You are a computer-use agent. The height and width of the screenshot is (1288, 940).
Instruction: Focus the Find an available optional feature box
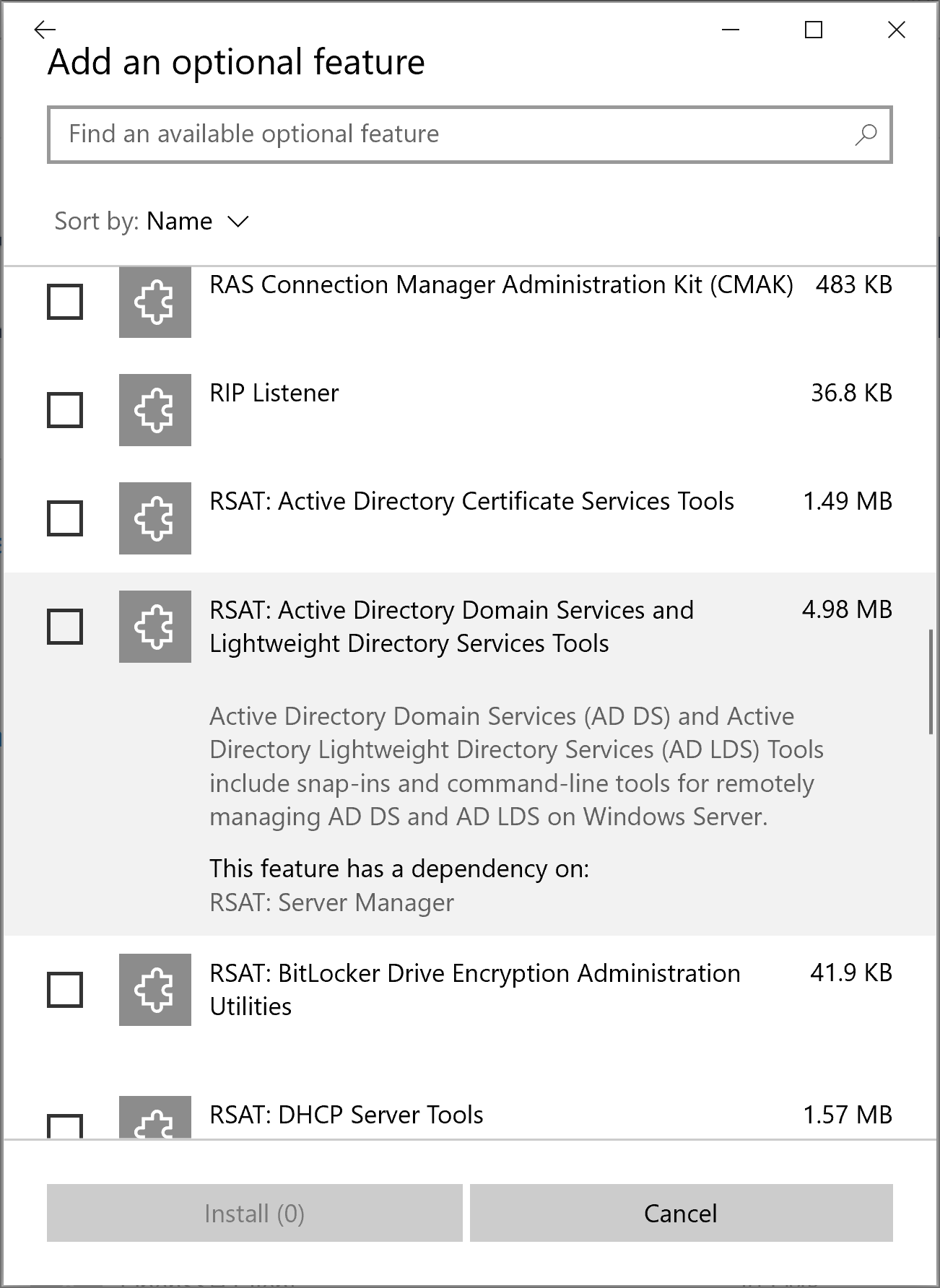470,134
